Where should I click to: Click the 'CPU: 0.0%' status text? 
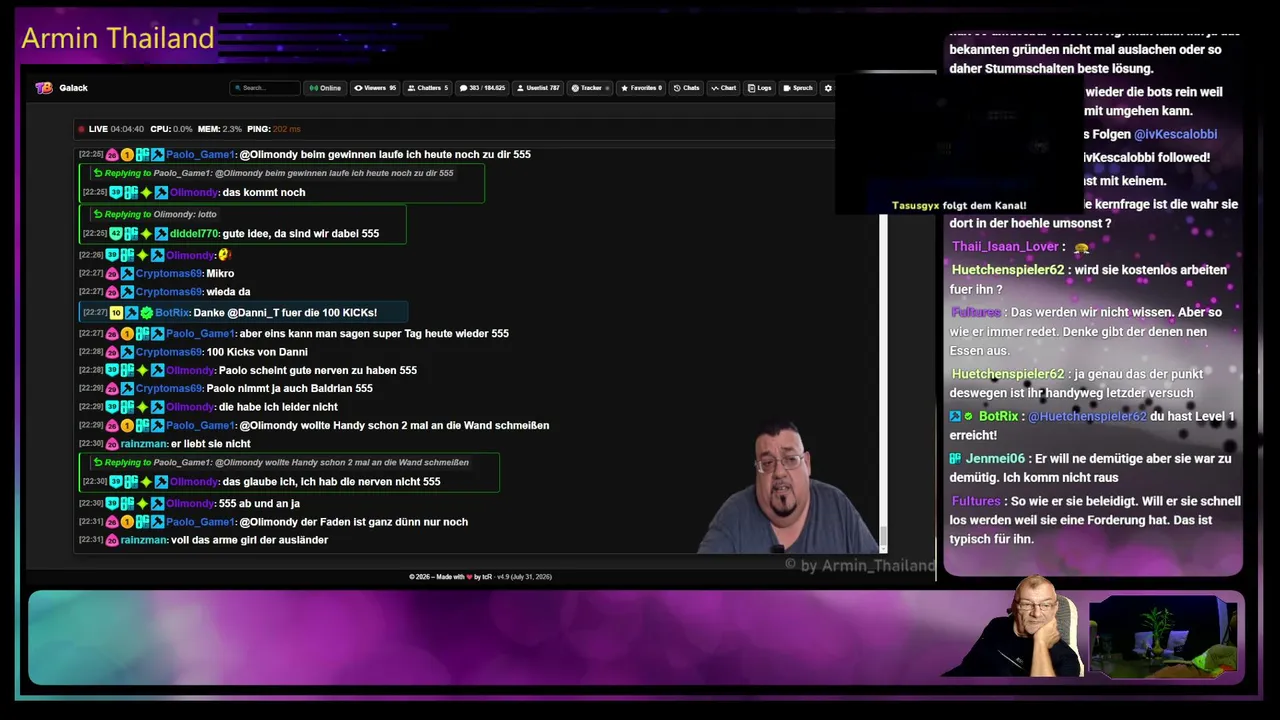(x=171, y=129)
